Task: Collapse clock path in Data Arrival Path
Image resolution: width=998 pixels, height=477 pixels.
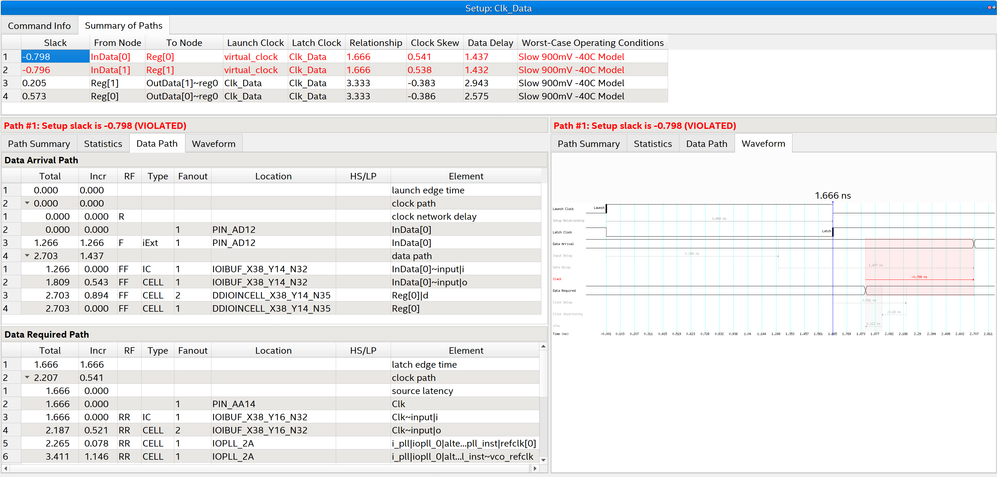Action: (x=27, y=203)
